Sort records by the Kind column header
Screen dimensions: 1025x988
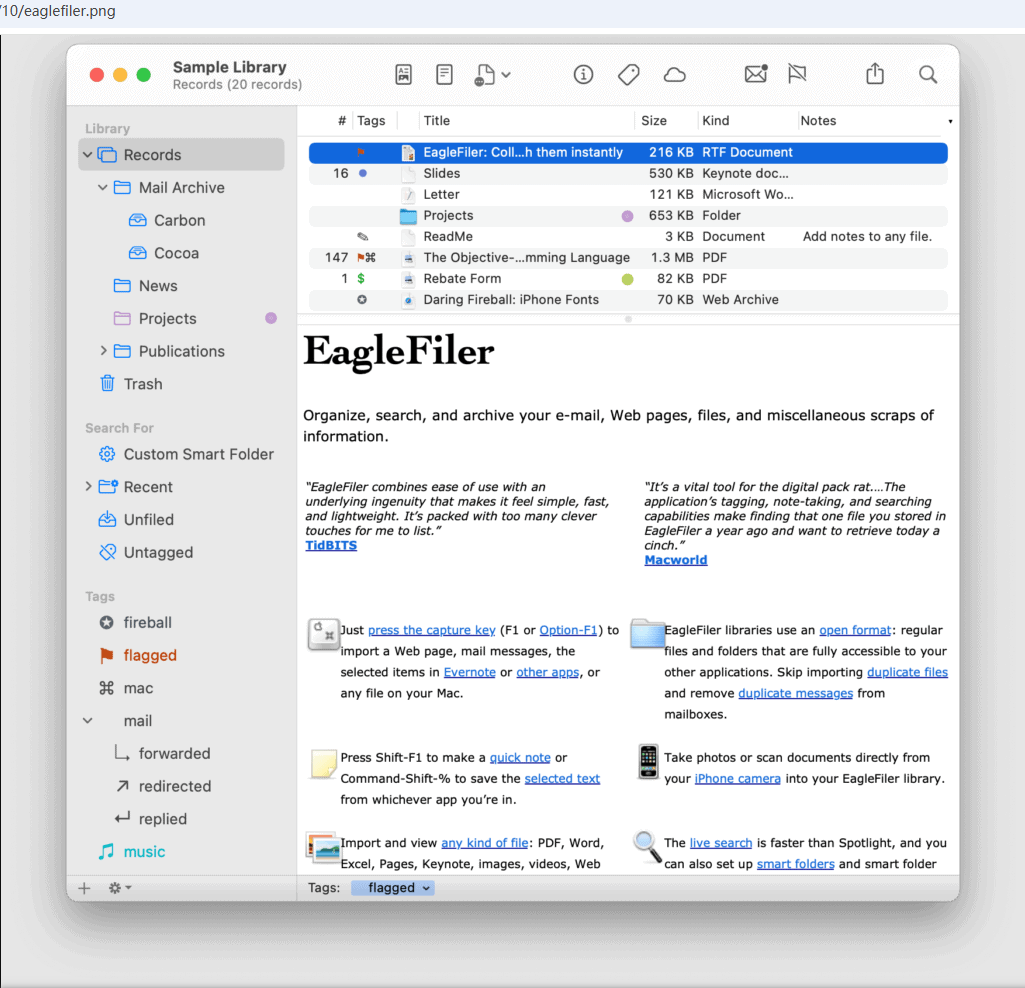coord(716,121)
